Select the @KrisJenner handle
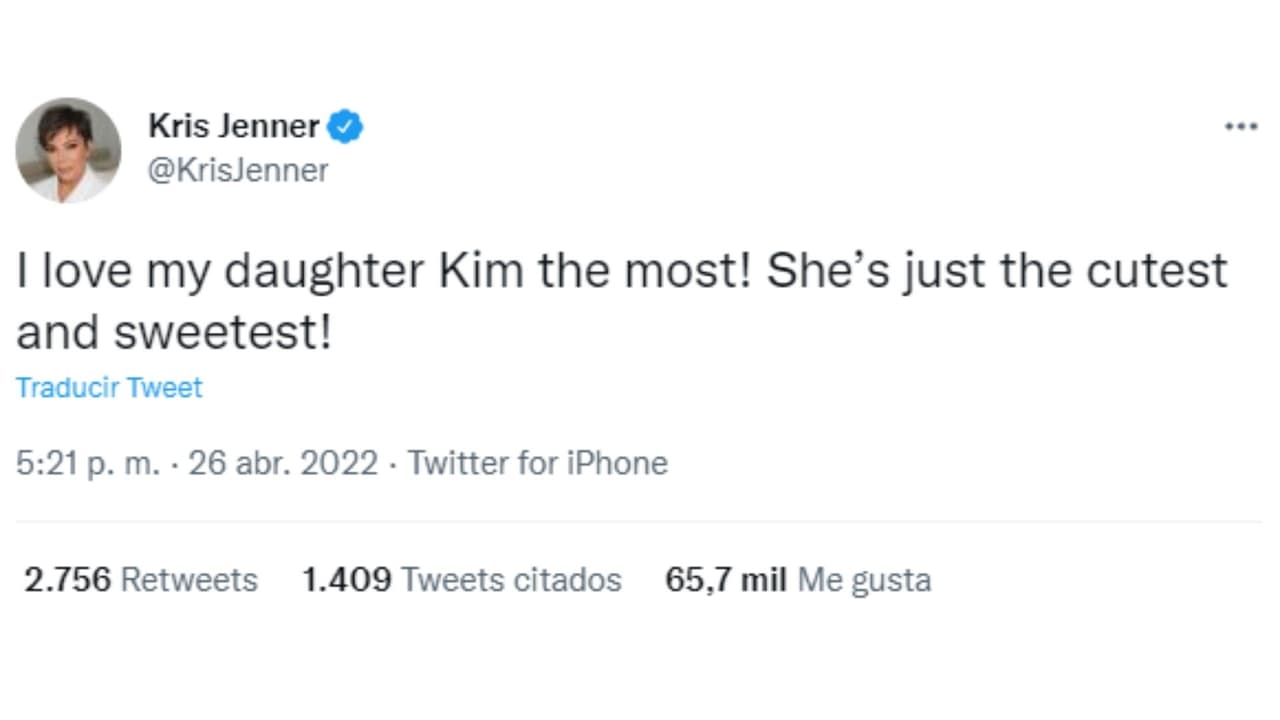The height and width of the screenshot is (720, 1280). (x=238, y=170)
